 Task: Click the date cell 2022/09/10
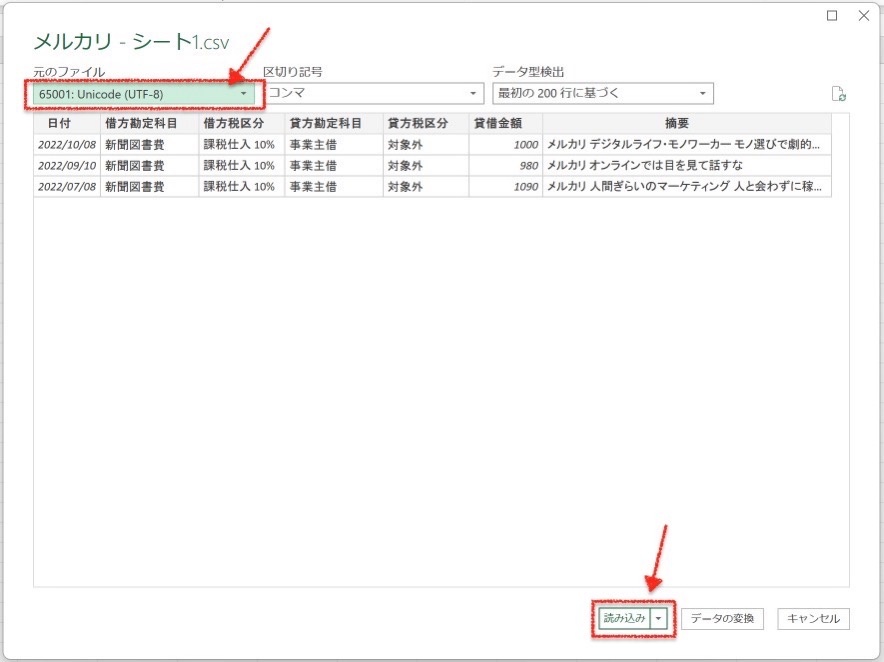(x=67, y=165)
